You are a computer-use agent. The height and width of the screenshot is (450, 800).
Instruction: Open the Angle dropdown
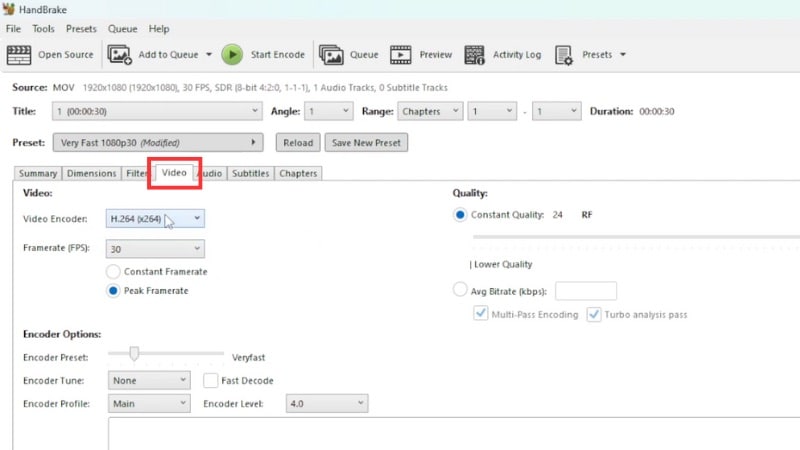click(329, 111)
